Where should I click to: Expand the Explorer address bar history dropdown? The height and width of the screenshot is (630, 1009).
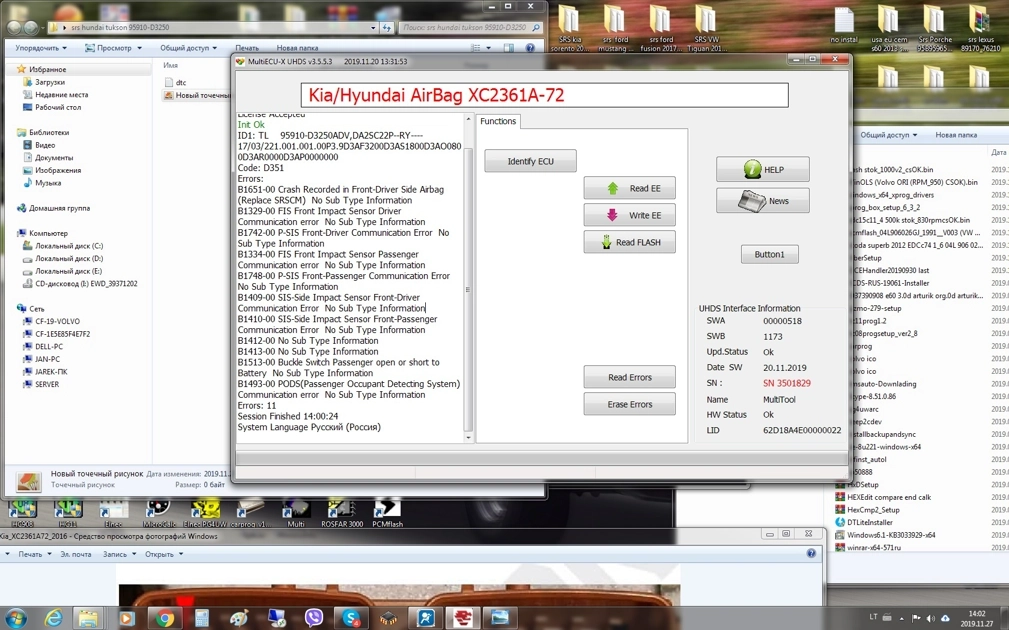pos(373,28)
